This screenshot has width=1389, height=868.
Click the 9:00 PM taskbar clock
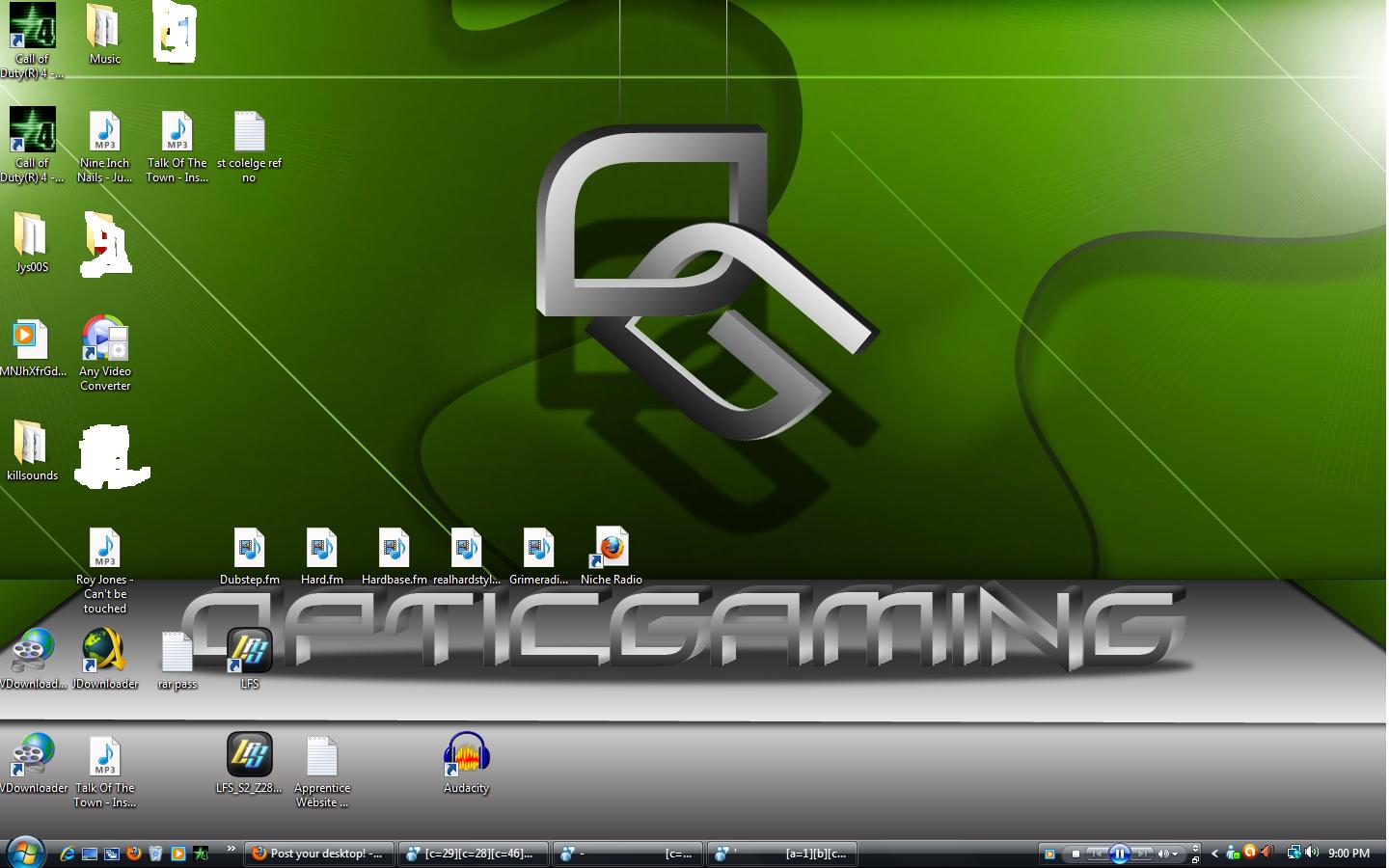tap(1348, 854)
